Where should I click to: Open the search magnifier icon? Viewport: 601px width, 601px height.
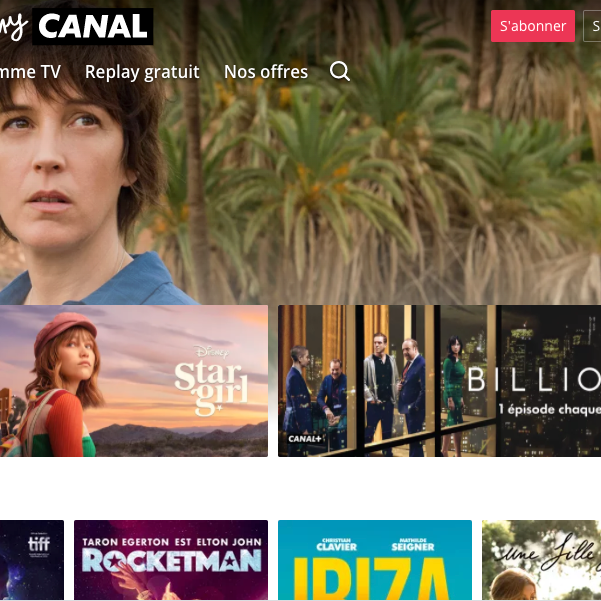(340, 71)
